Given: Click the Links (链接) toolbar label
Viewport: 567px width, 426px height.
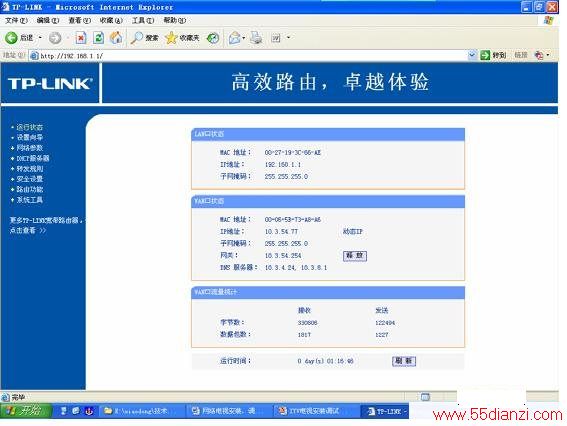Looking at the screenshot, I should point(521,55).
